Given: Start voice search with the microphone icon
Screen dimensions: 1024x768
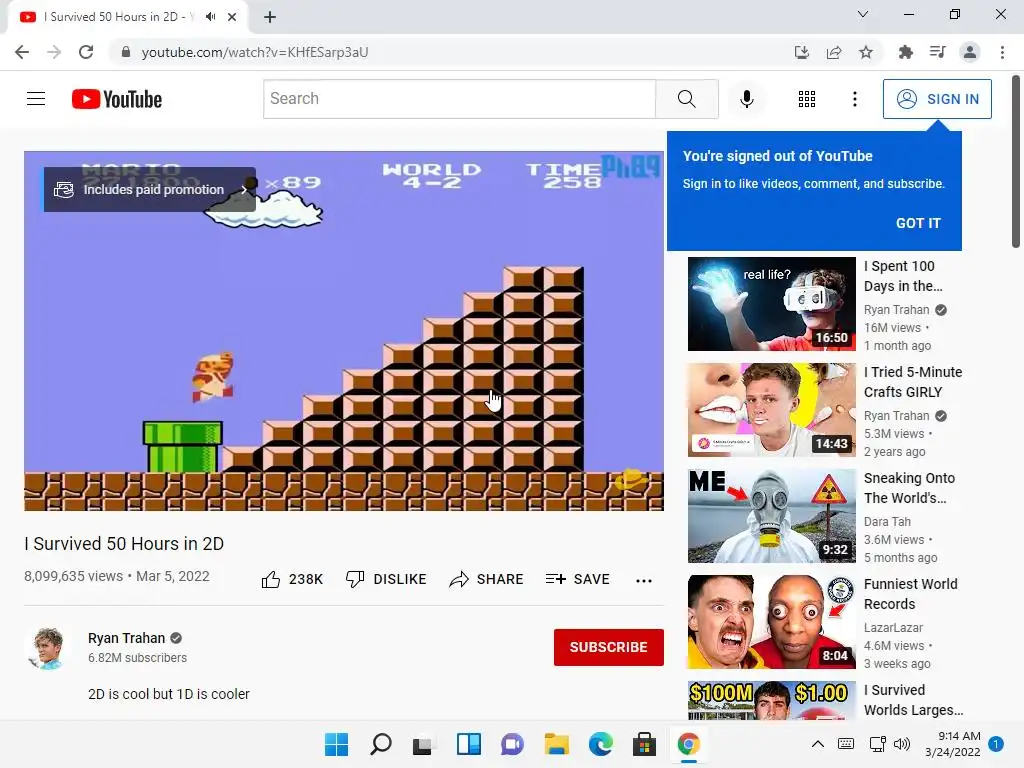Looking at the screenshot, I should pos(746,99).
